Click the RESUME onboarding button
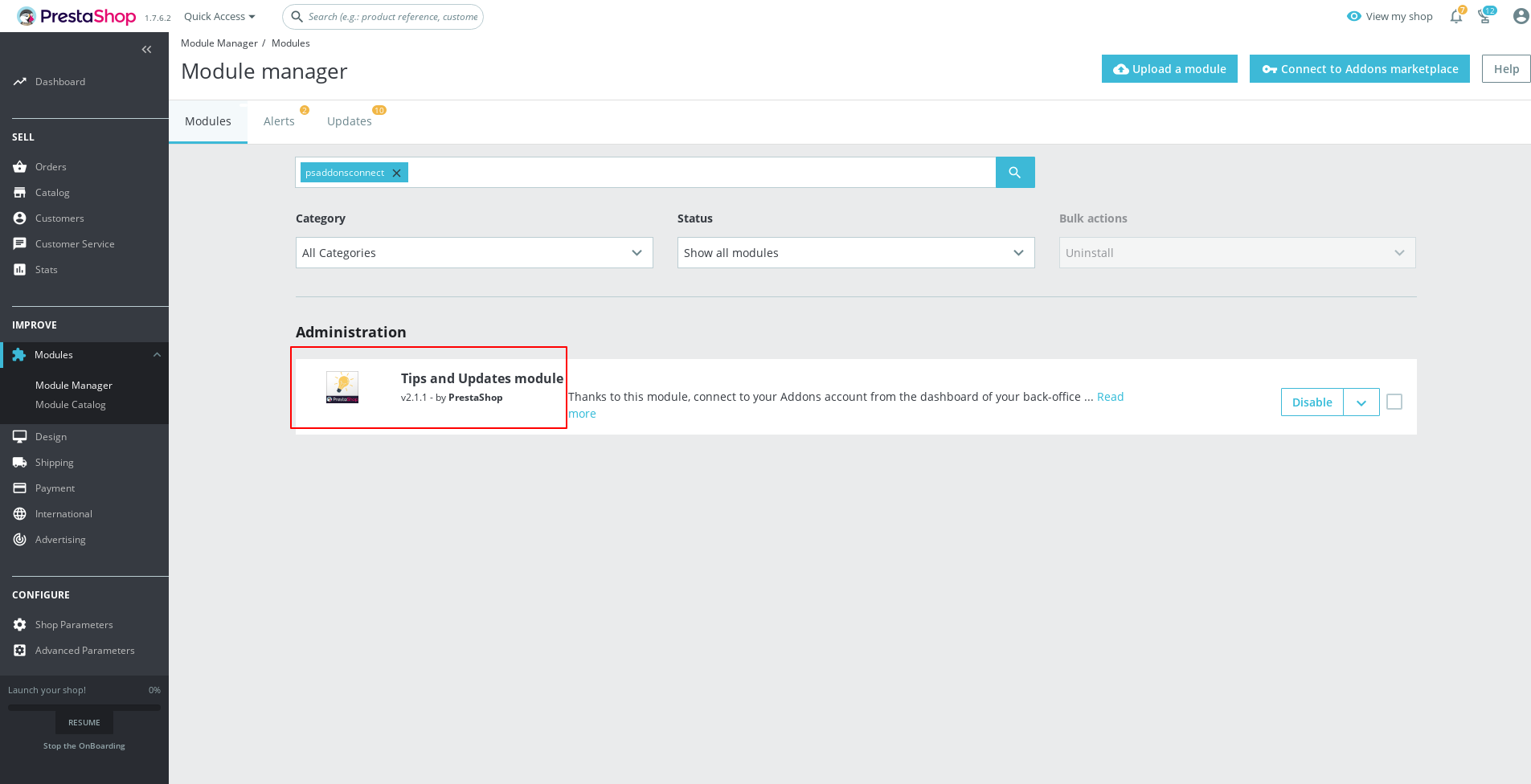Viewport: 1531px width, 784px height. point(84,723)
